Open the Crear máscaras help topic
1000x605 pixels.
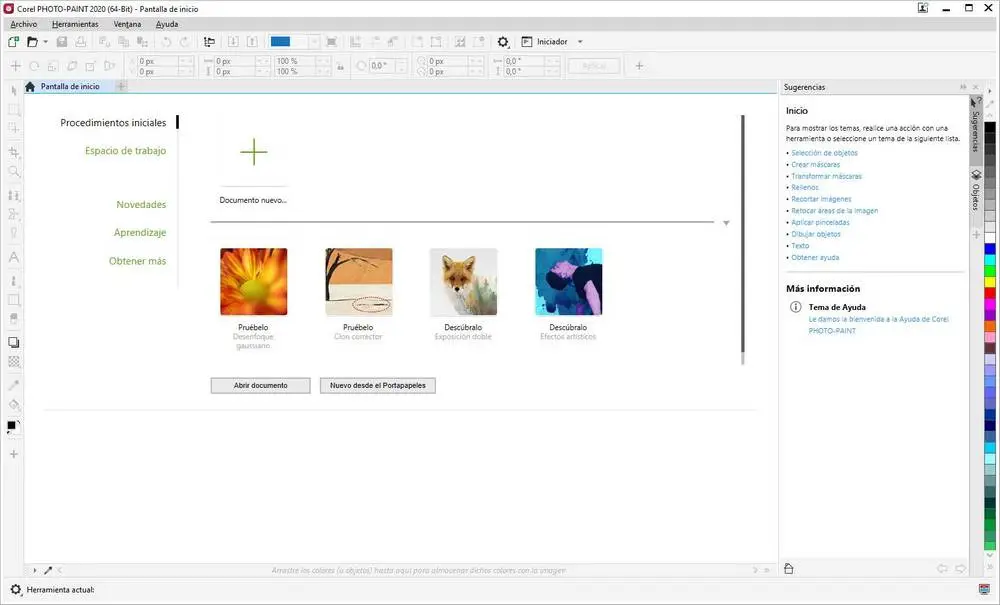(x=816, y=164)
